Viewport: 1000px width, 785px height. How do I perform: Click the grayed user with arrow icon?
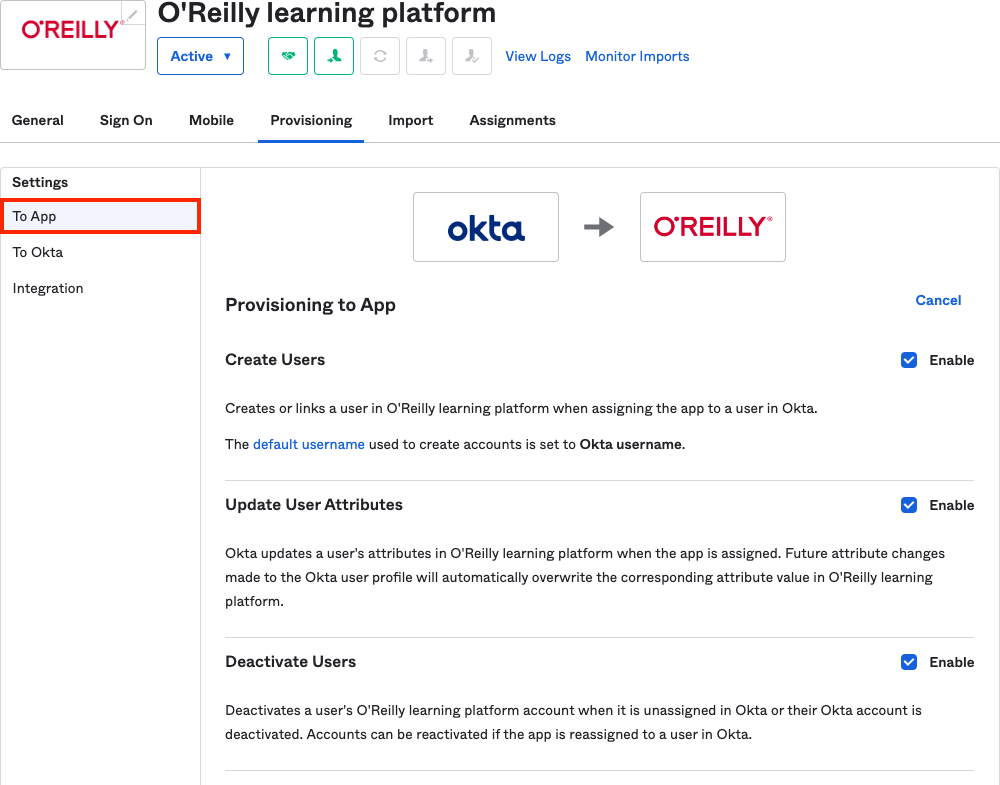425,56
